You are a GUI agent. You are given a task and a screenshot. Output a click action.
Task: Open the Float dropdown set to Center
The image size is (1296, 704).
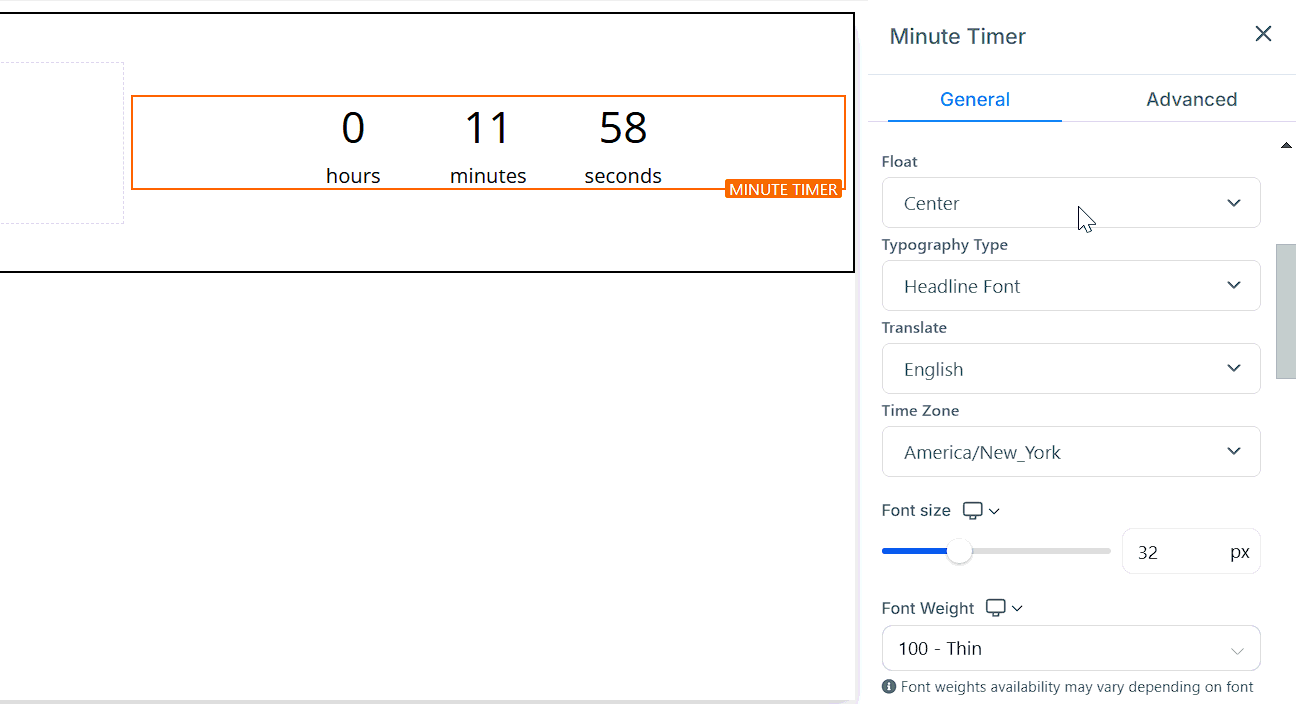(x=1070, y=203)
